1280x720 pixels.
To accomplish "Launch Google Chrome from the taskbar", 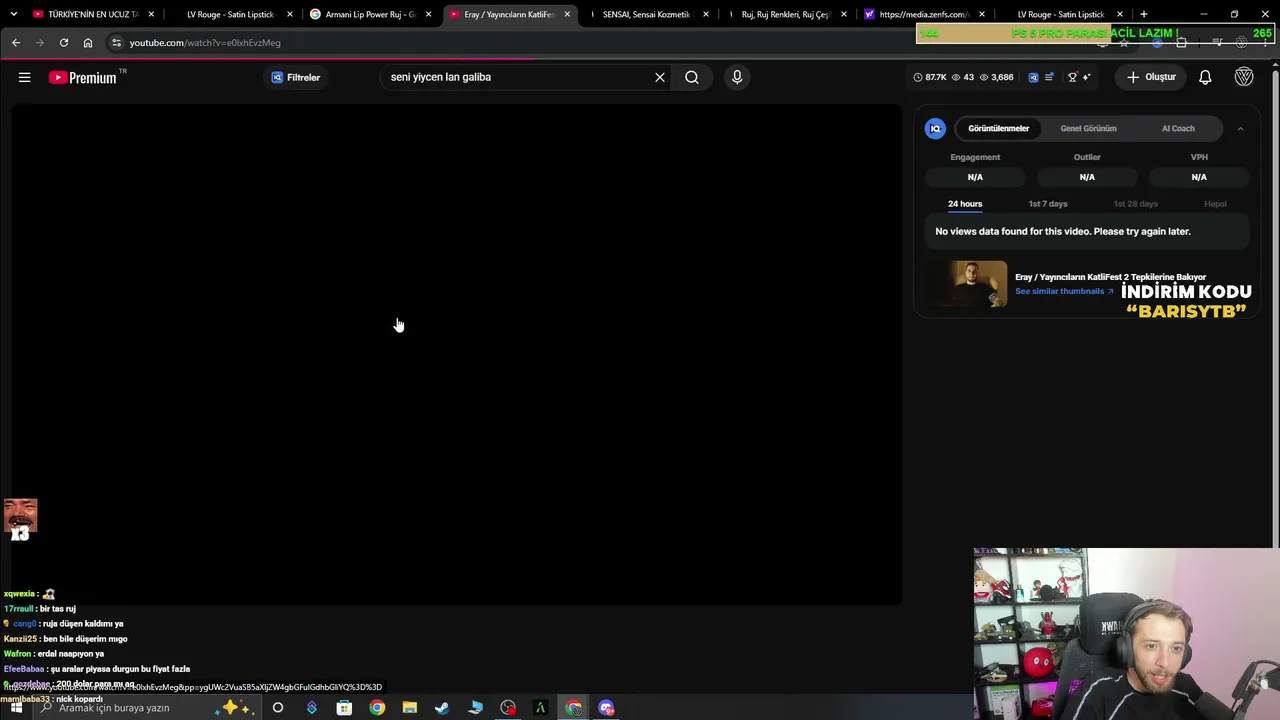I will pyautogui.click(x=377, y=708).
